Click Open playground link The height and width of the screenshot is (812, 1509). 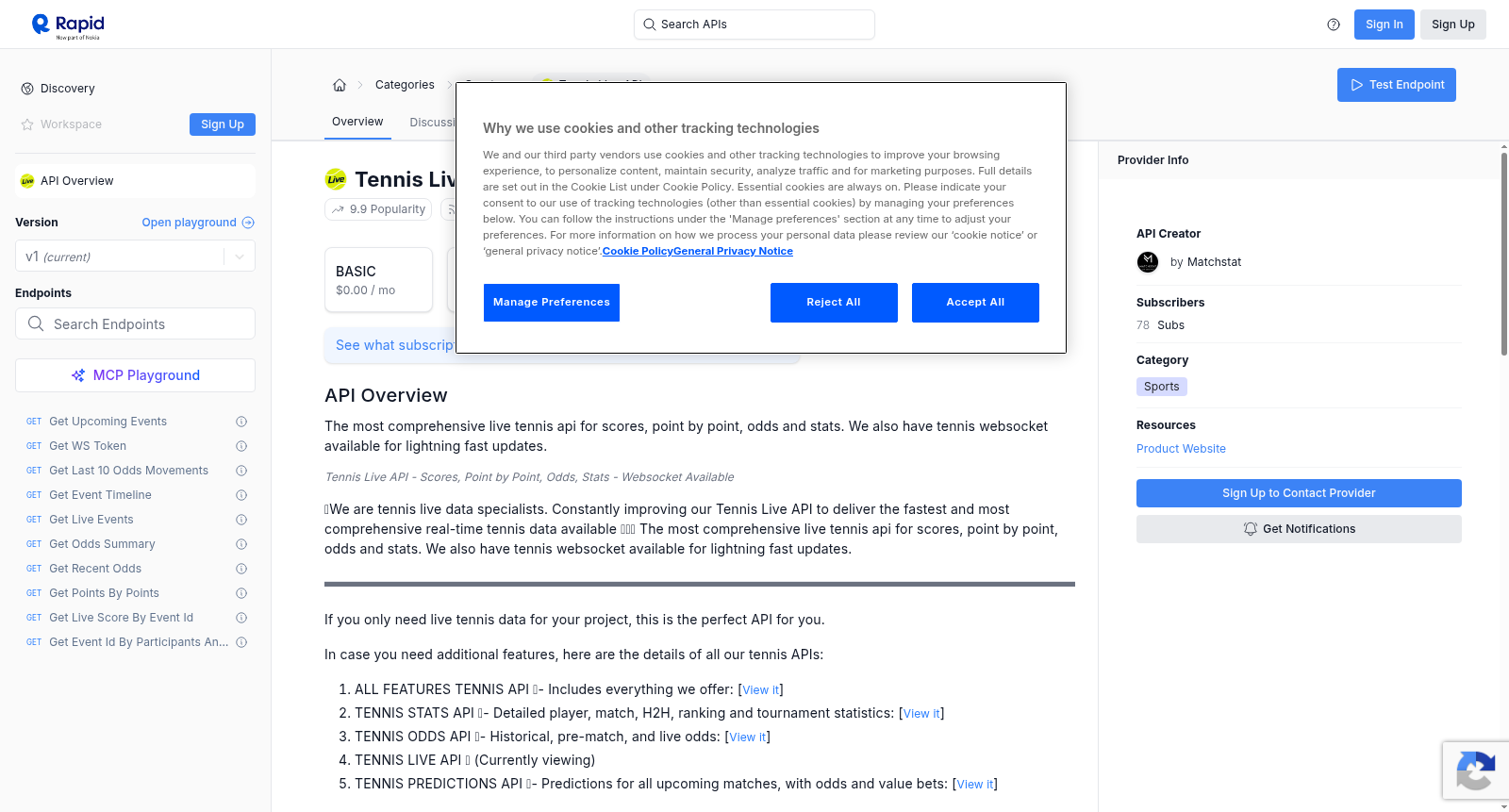198,223
